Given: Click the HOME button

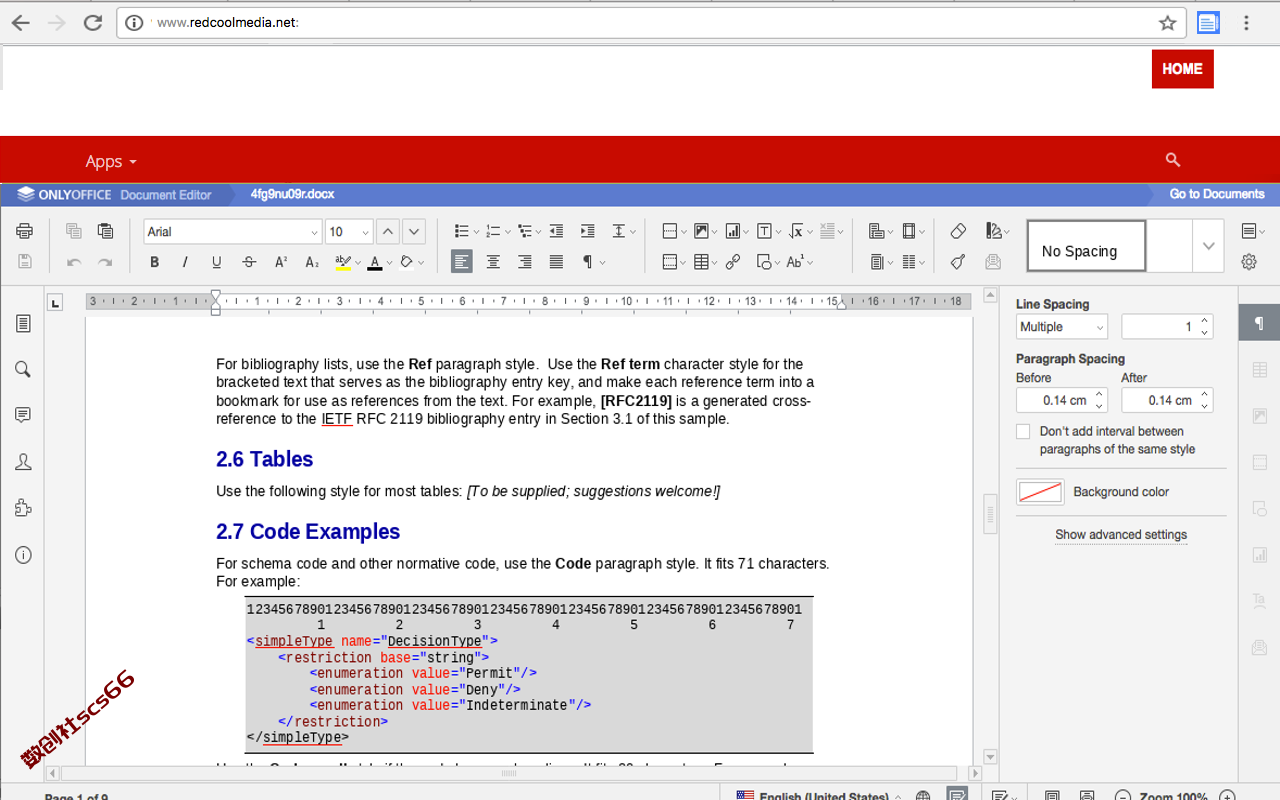Looking at the screenshot, I should point(1182,69).
